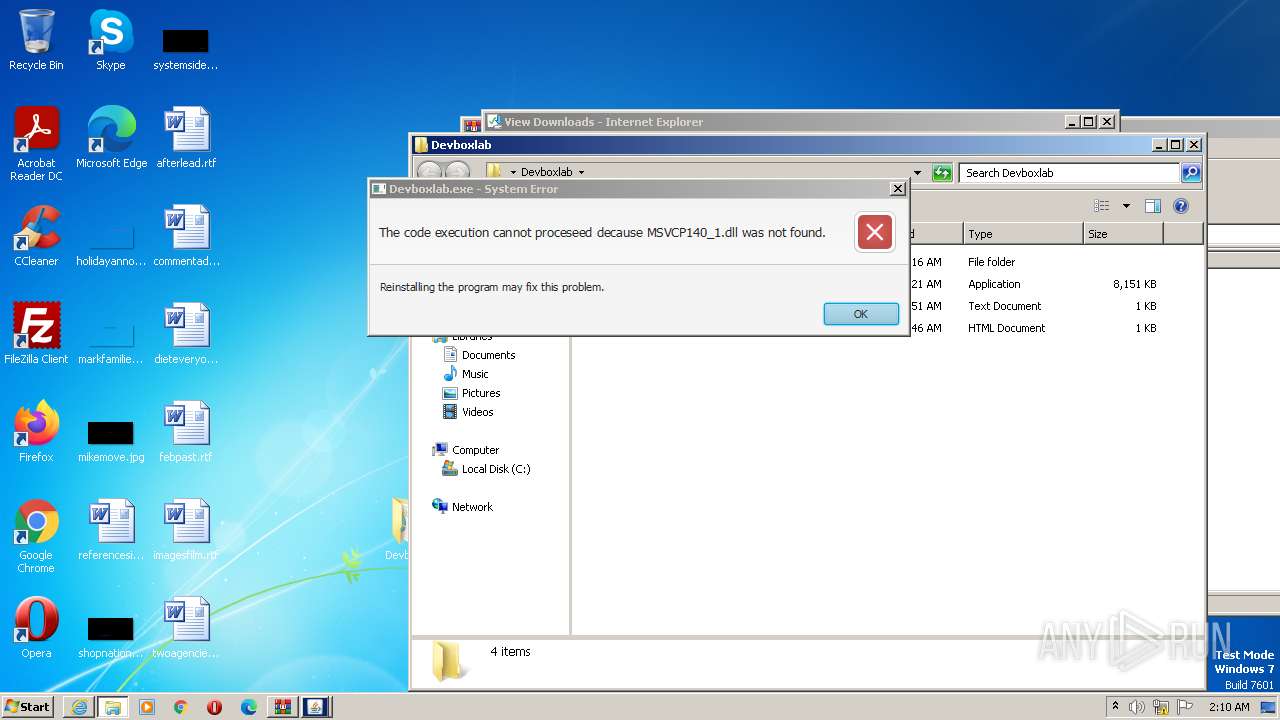The image size is (1280, 720).
Task: Sort by the Type column header
Action: point(1023,233)
